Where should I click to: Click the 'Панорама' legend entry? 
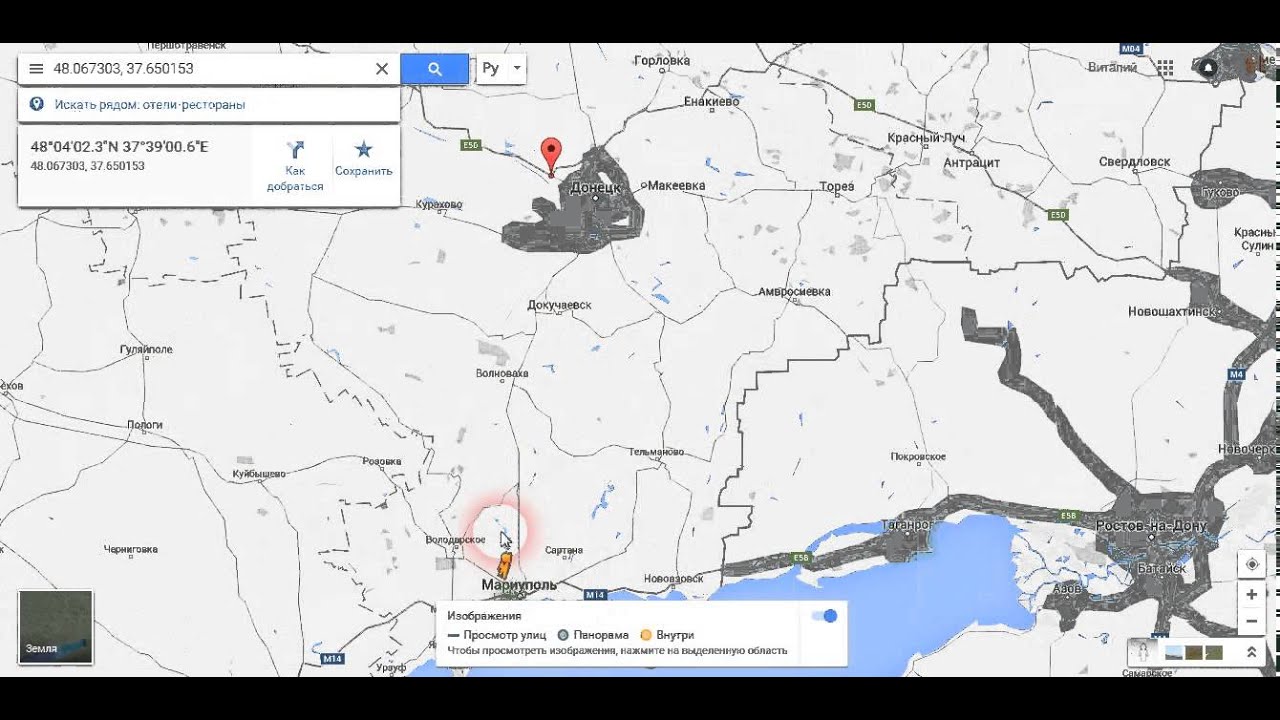tap(593, 635)
